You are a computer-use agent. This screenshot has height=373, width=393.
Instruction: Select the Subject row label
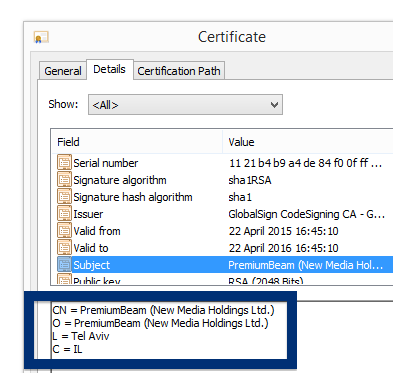pyautogui.click(x=91, y=265)
